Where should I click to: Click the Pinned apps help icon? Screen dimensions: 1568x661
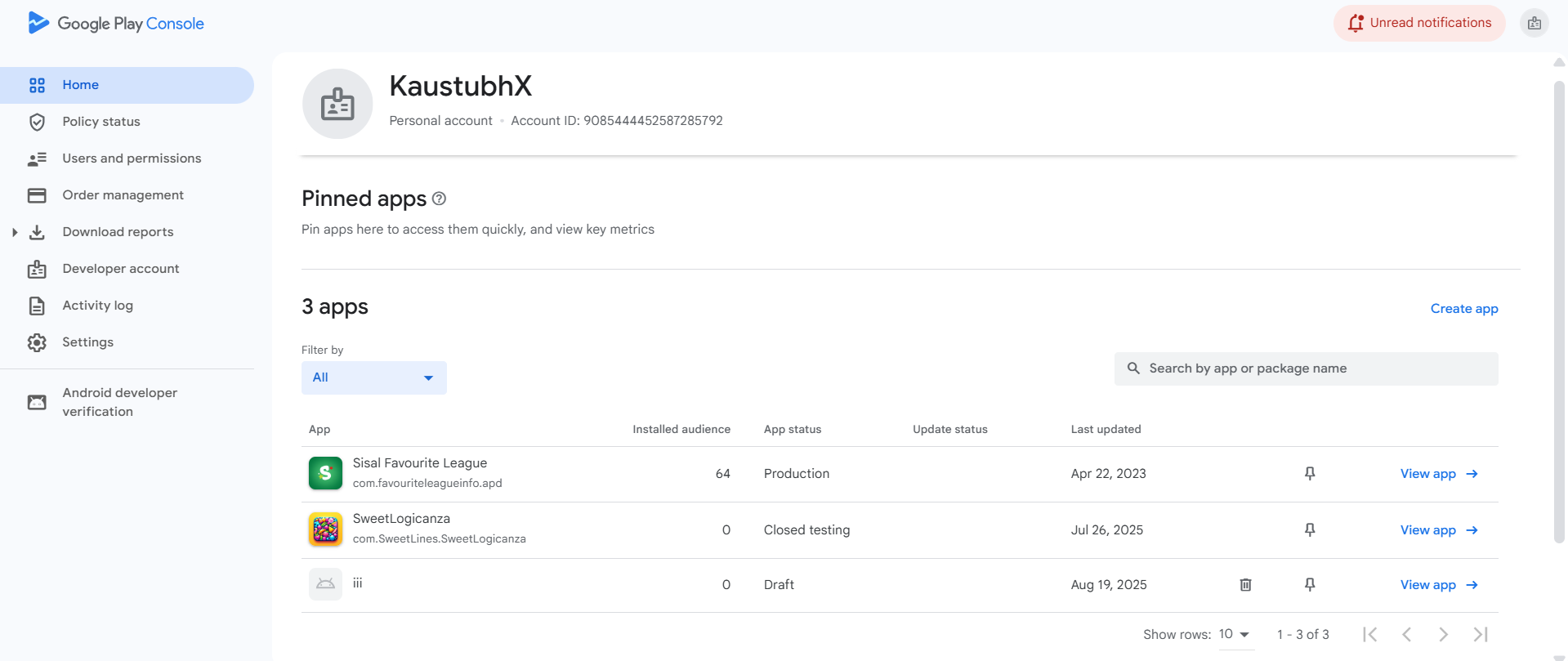click(x=439, y=199)
